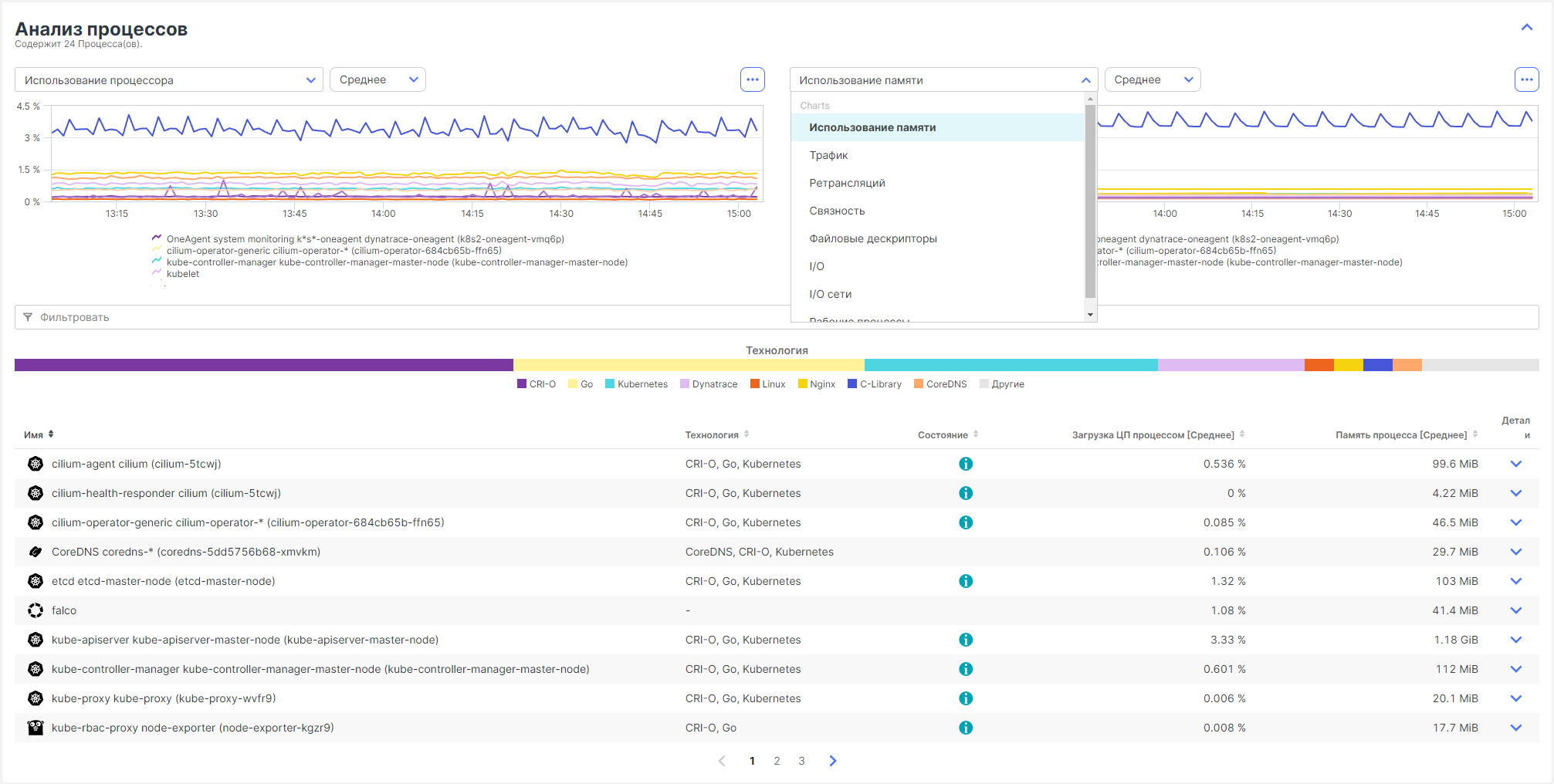Image resolution: width=1554 pixels, height=784 pixels.
Task: Select Трафик from the charts list
Action: click(x=828, y=155)
